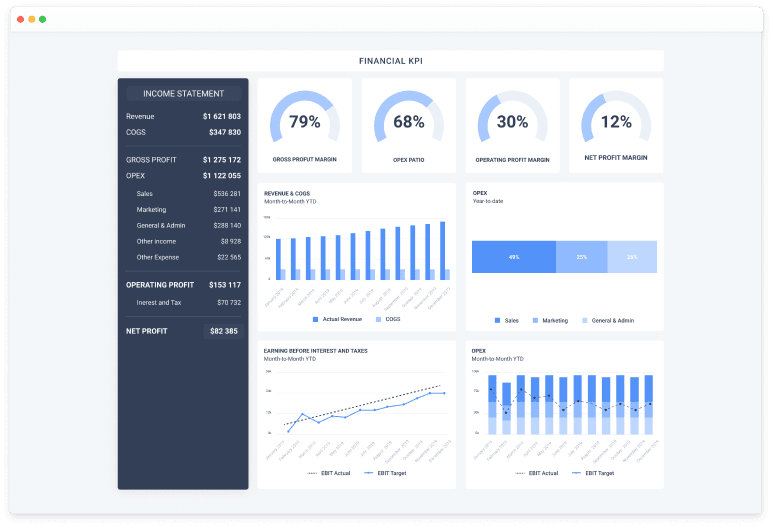Select the 26% segment of the OPEX bar
This screenshot has width=773, height=529.
click(x=632, y=257)
